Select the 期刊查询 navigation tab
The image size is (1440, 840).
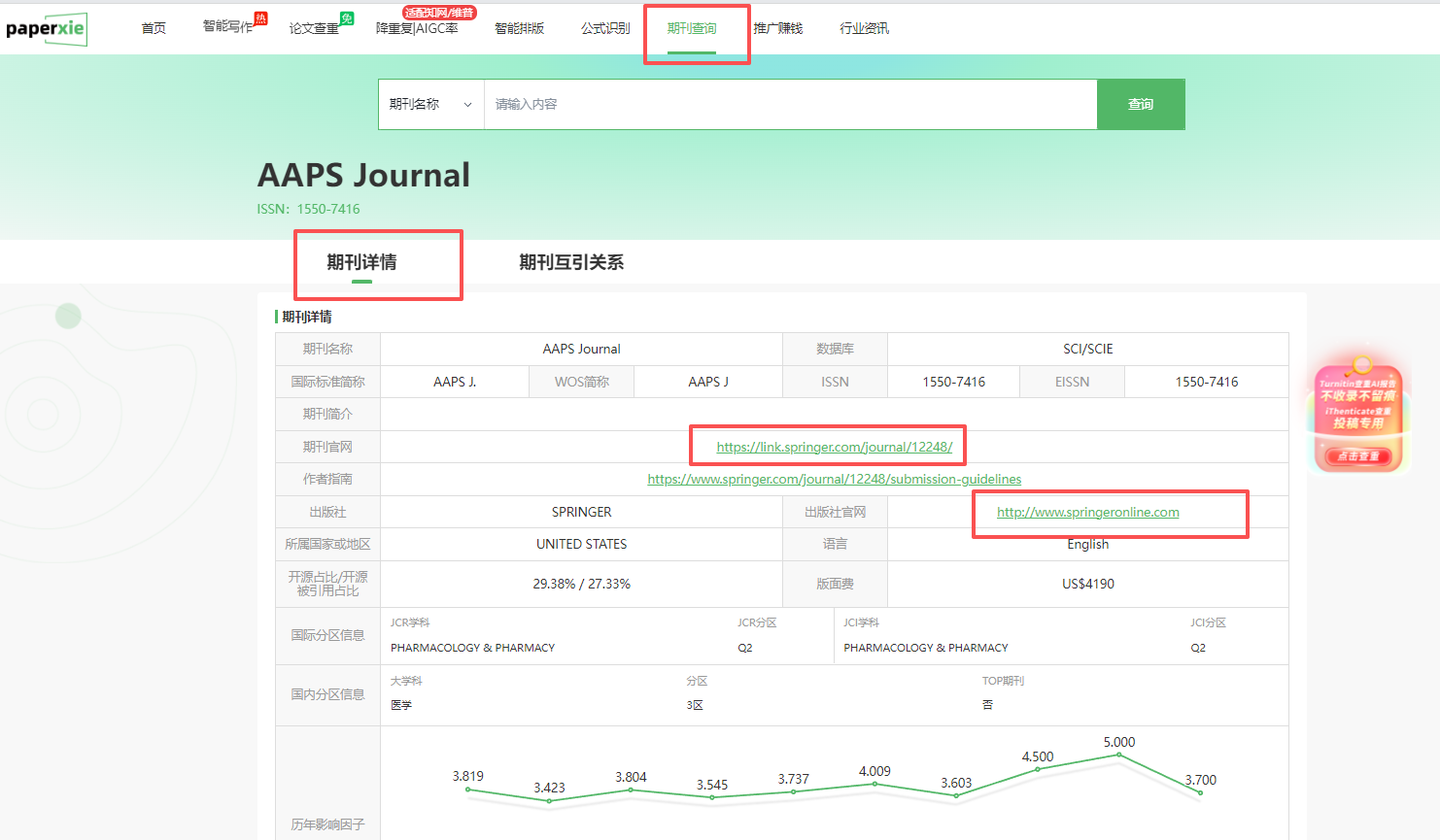[692, 28]
